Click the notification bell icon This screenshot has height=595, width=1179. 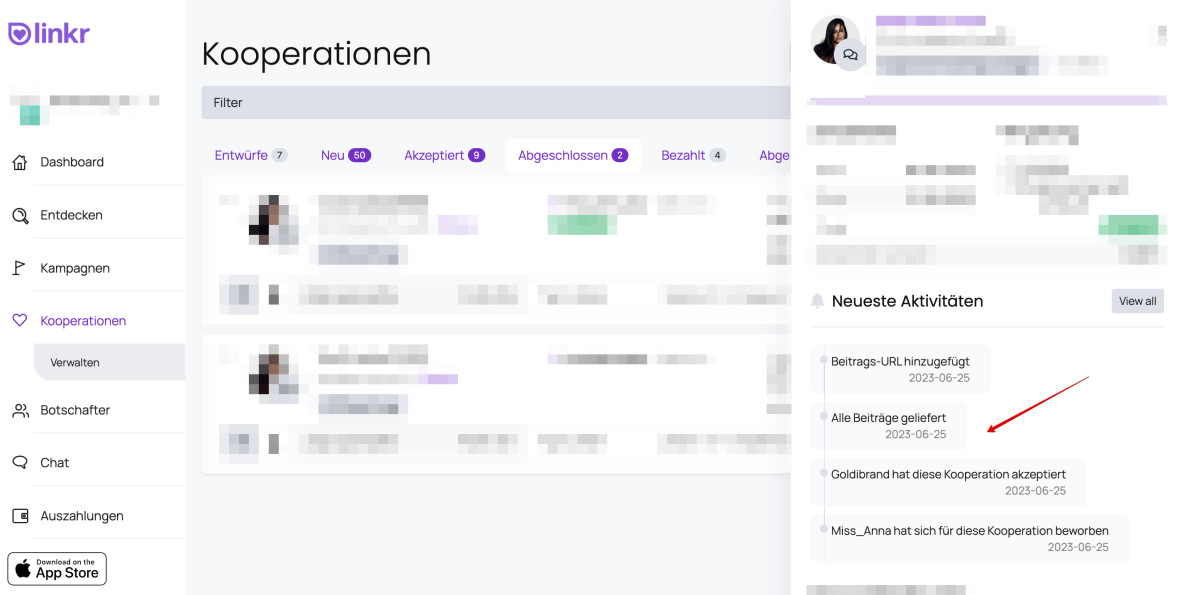tap(818, 301)
